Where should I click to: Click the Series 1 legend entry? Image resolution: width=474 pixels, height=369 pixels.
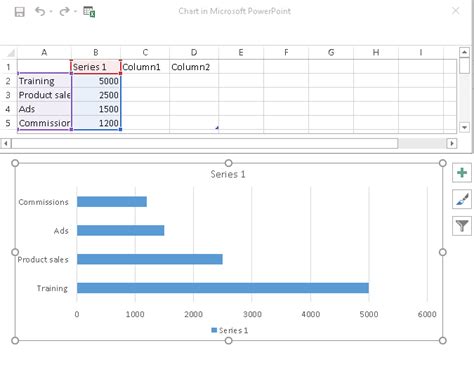(230, 330)
